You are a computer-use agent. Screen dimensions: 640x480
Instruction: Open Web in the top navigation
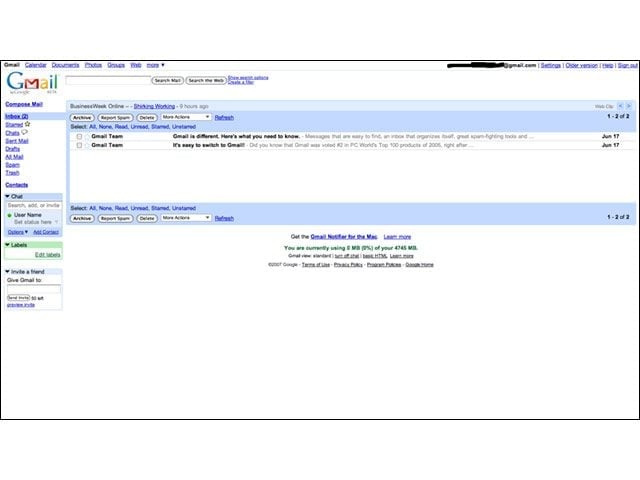136,65
